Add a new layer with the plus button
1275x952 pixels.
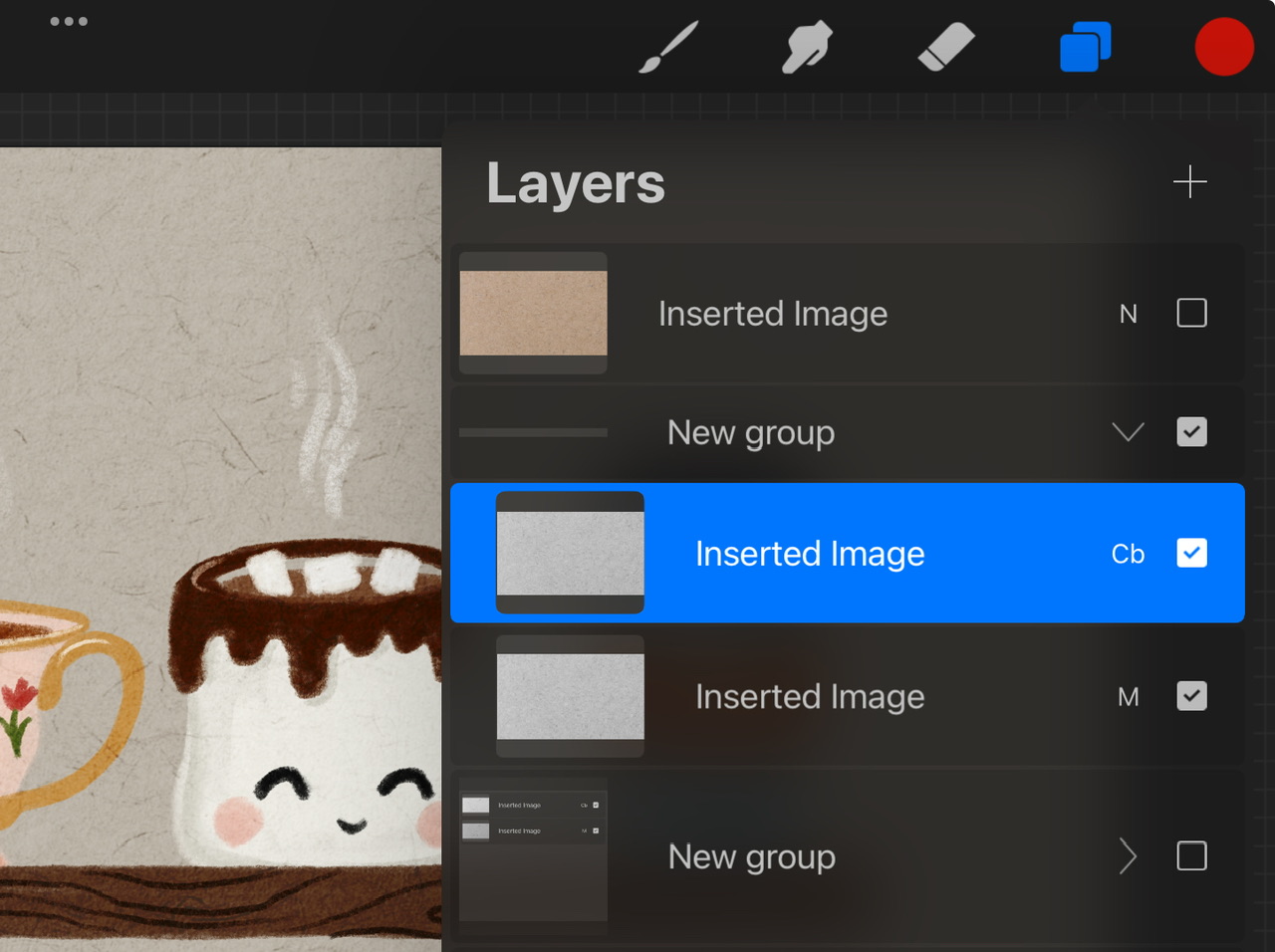pyautogui.click(x=1189, y=182)
